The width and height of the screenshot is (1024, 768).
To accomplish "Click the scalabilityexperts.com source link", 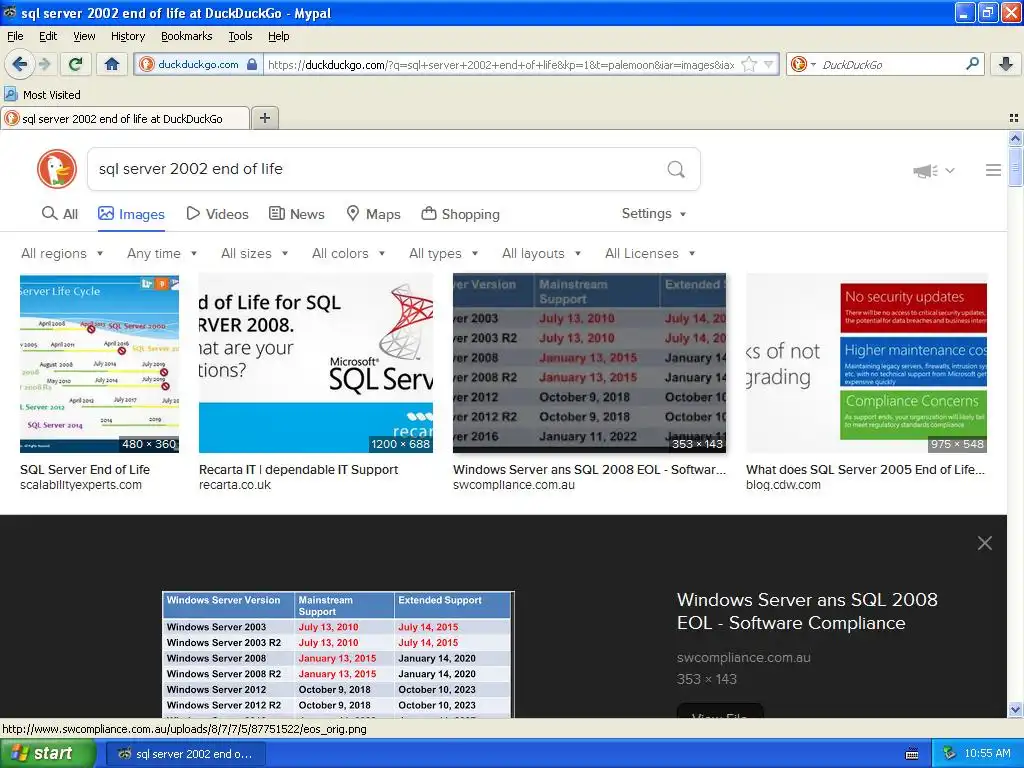I will (x=81, y=485).
